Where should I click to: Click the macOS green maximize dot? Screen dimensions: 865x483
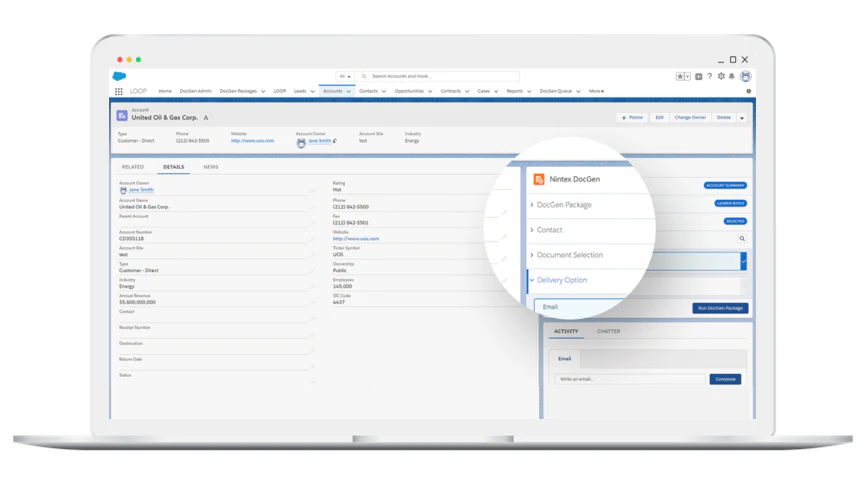(138, 60)
